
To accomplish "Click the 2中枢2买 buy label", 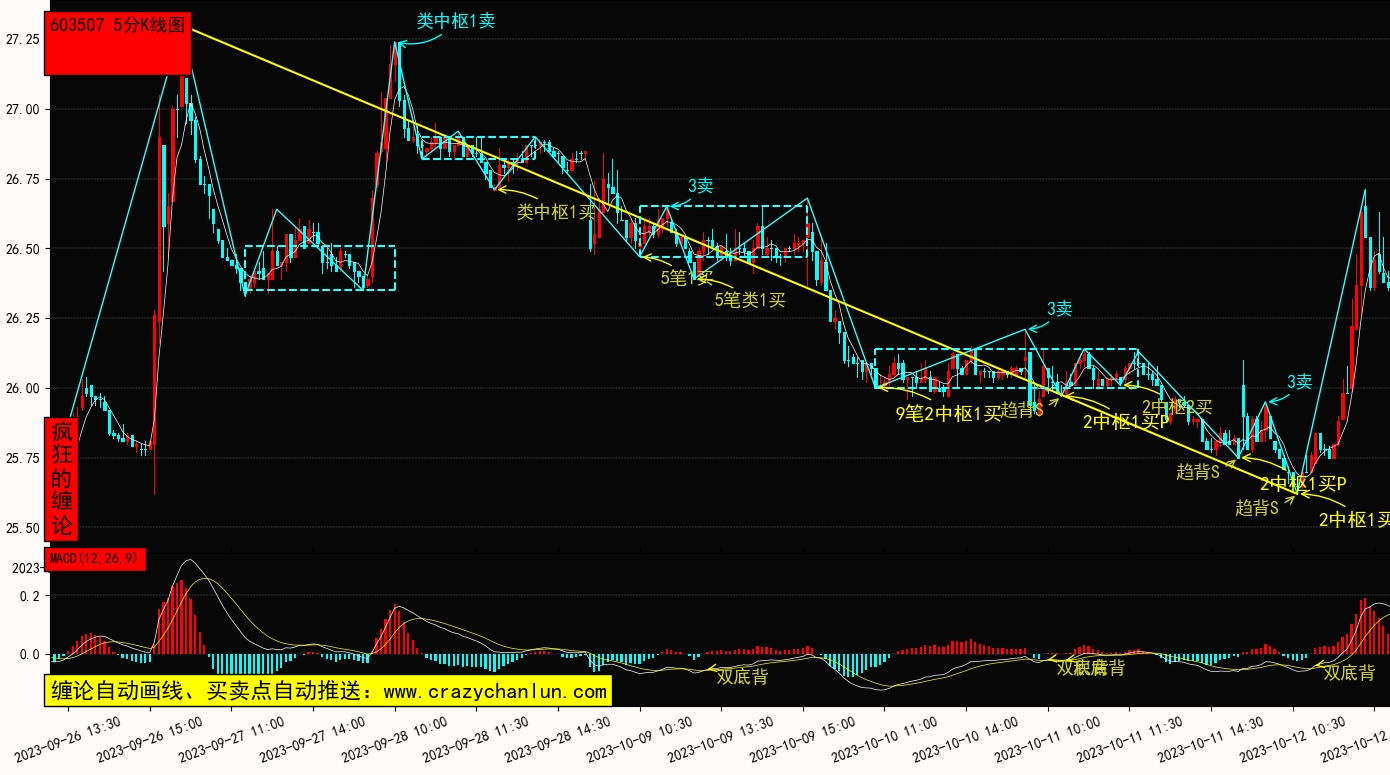I will [1177, 407].
